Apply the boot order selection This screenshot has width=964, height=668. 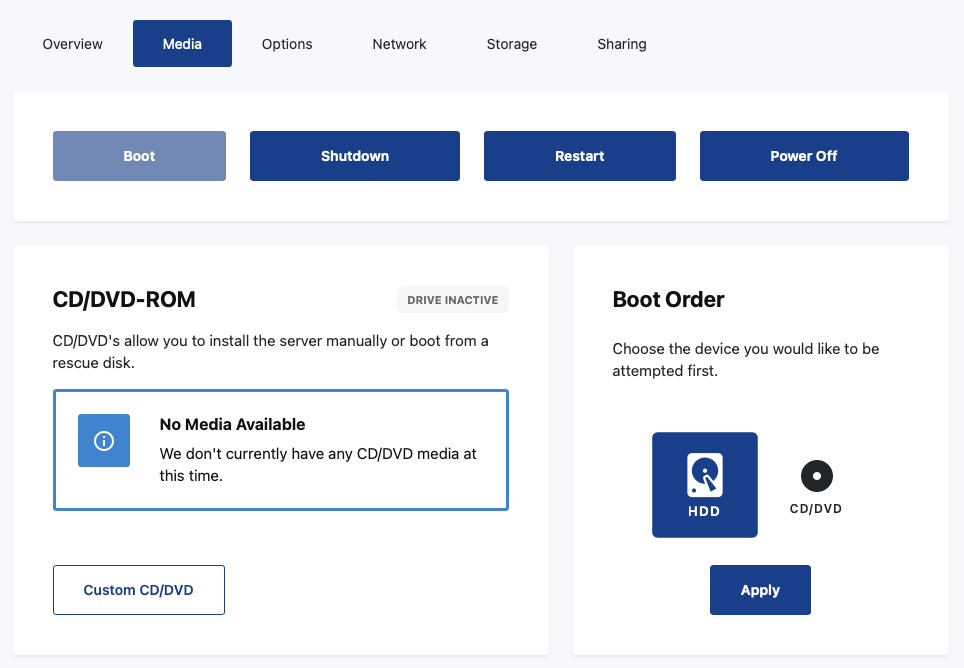[760, 590]
